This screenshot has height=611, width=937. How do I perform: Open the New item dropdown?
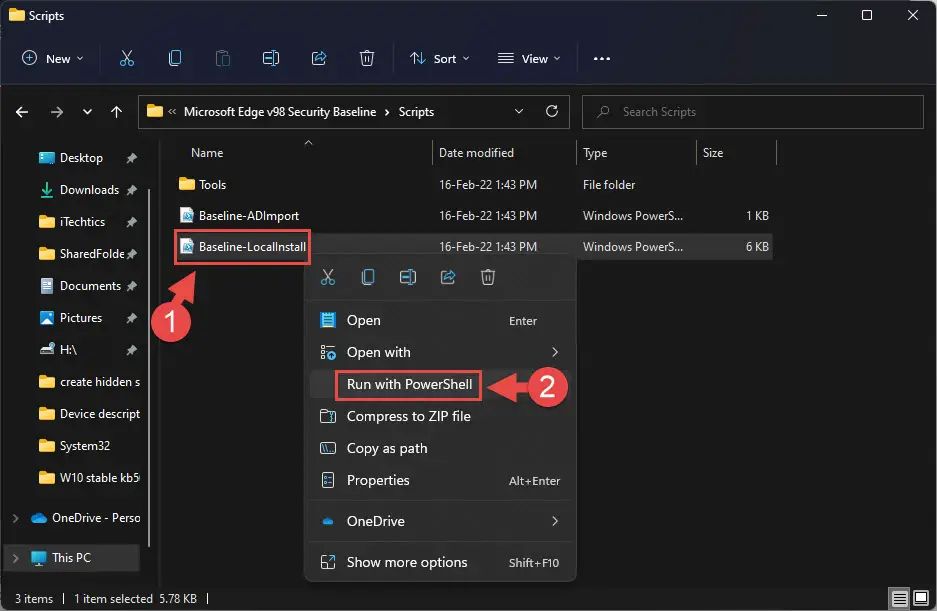pos(53,59)
